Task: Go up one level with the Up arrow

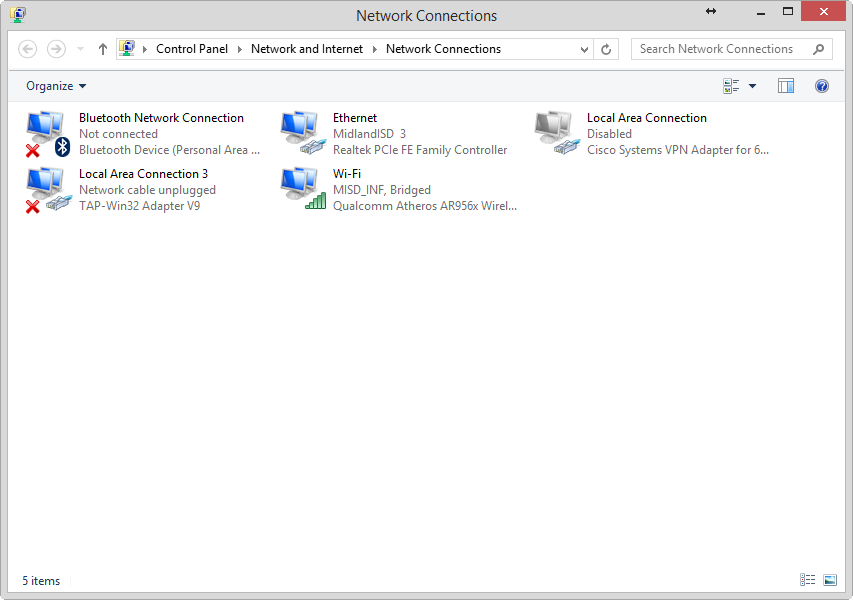Action: [102, 49]
